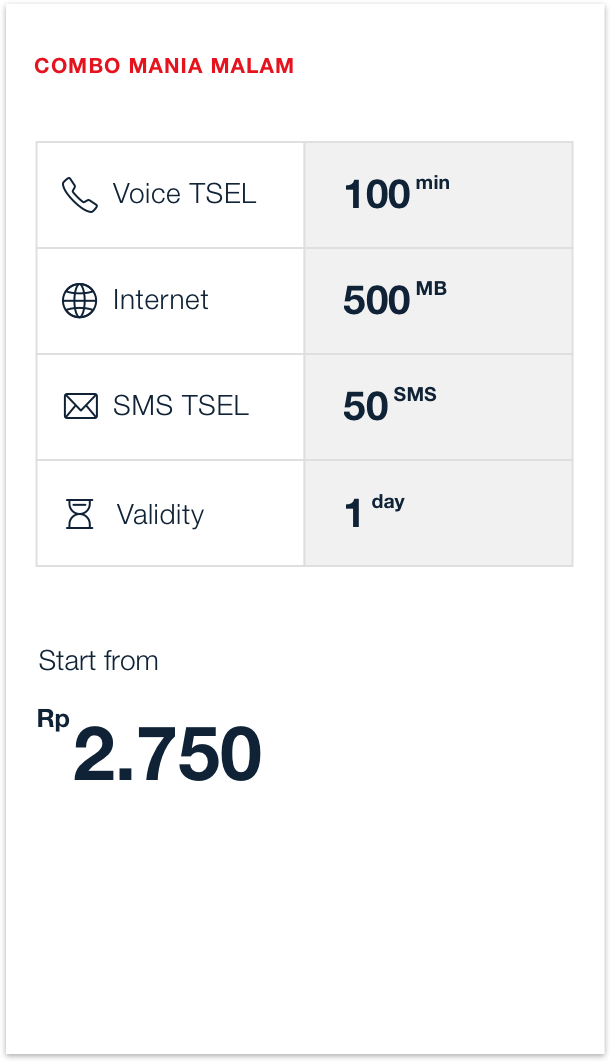Click the hourglass Validity icon

80,514
